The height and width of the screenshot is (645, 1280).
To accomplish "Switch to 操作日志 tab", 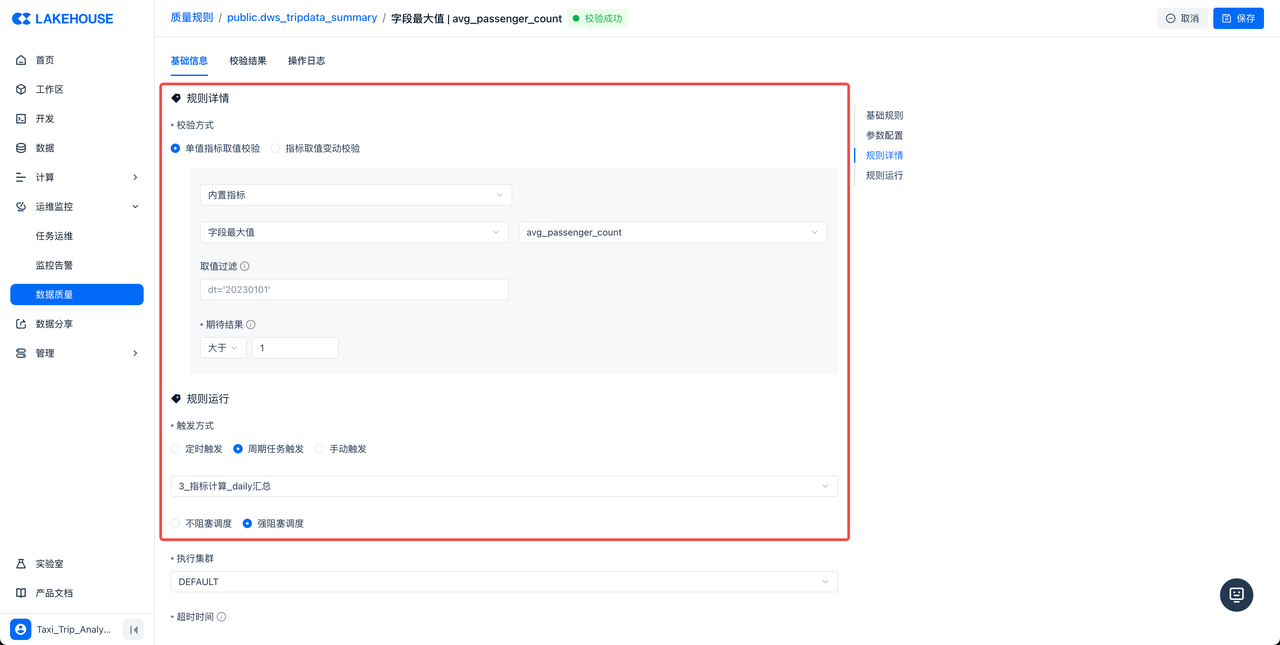I will tap(306, 61).
